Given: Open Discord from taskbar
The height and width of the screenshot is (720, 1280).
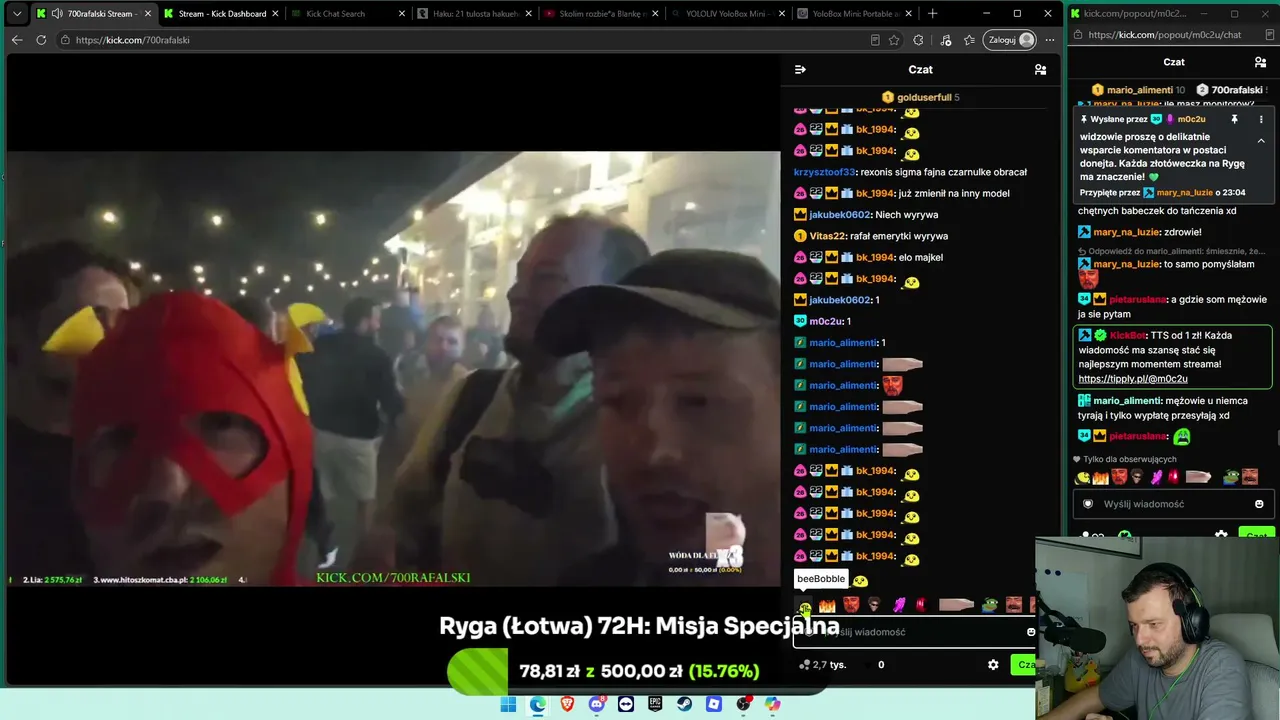Looking at the screenshot, I should 597,704.
